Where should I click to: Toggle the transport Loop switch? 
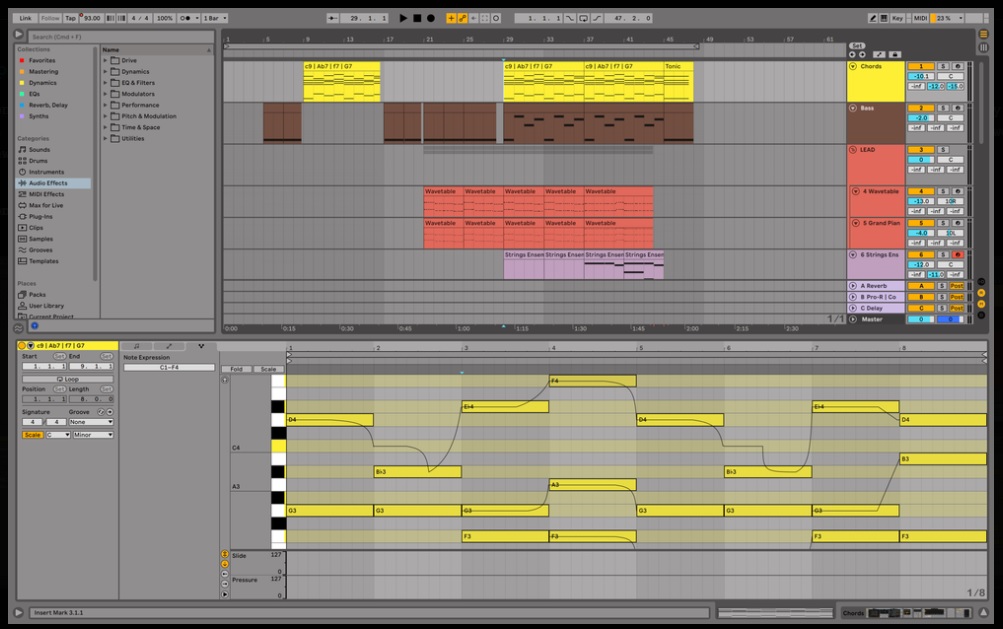click(x=583, y=18)
